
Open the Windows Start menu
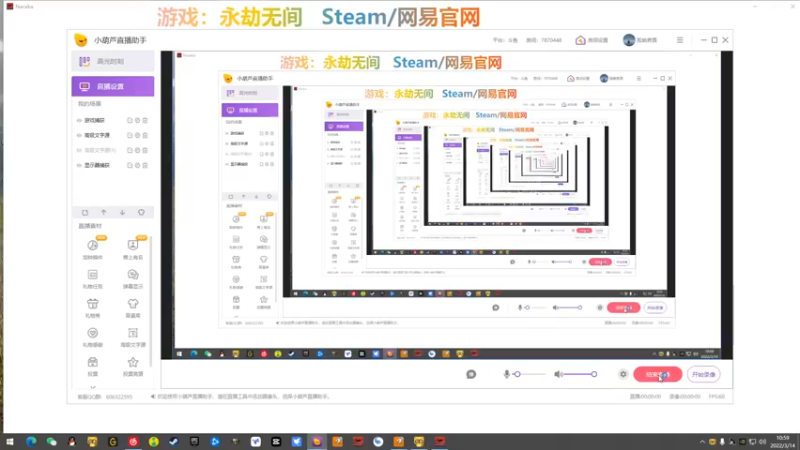[10, 442]
